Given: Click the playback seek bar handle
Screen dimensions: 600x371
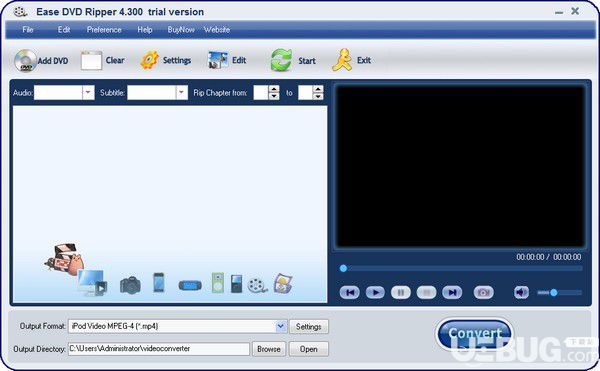Looking at the screenshot, I should 343,268.
